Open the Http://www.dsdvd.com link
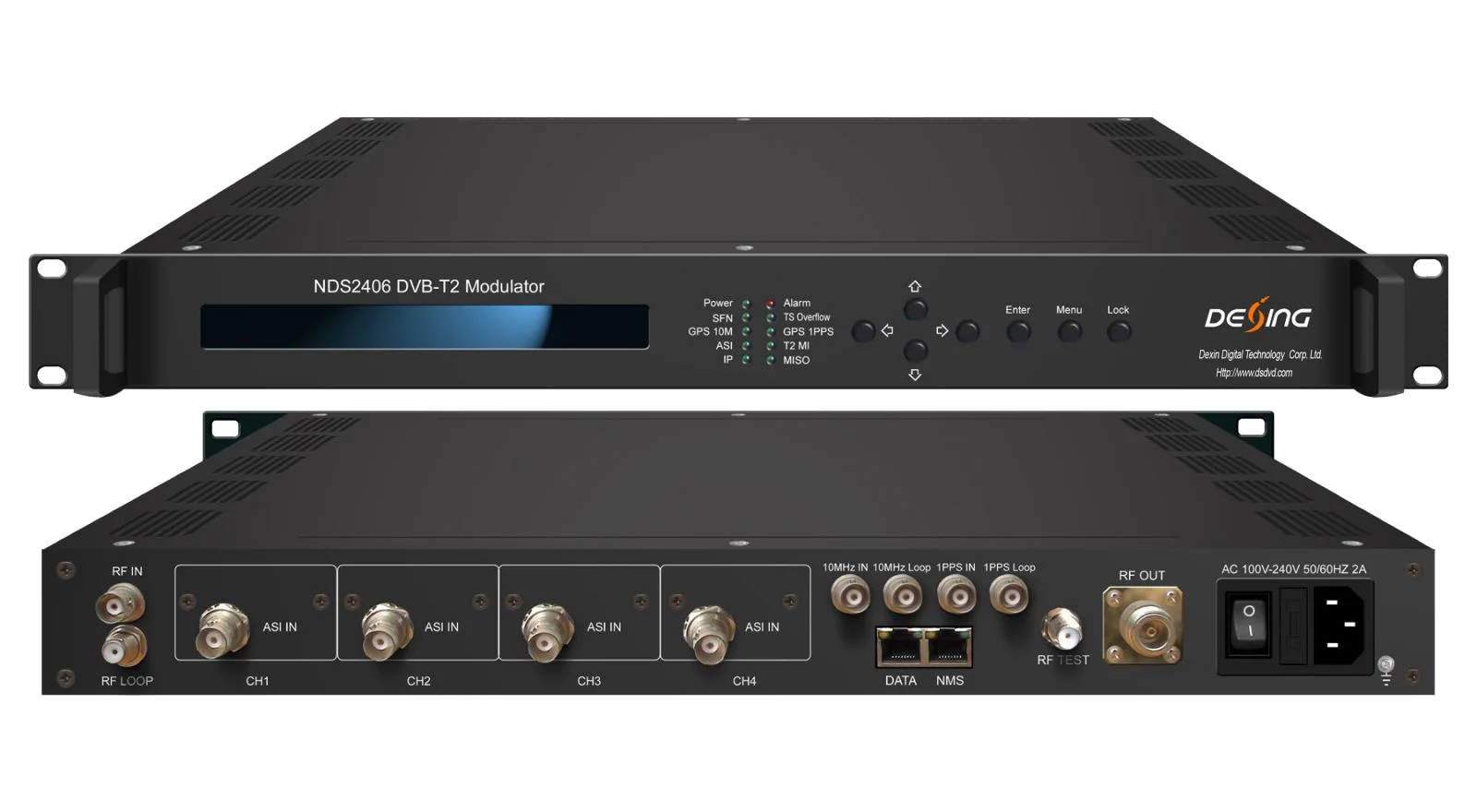This screenshot has height=812, width=1477. [x=1254, y=373]
